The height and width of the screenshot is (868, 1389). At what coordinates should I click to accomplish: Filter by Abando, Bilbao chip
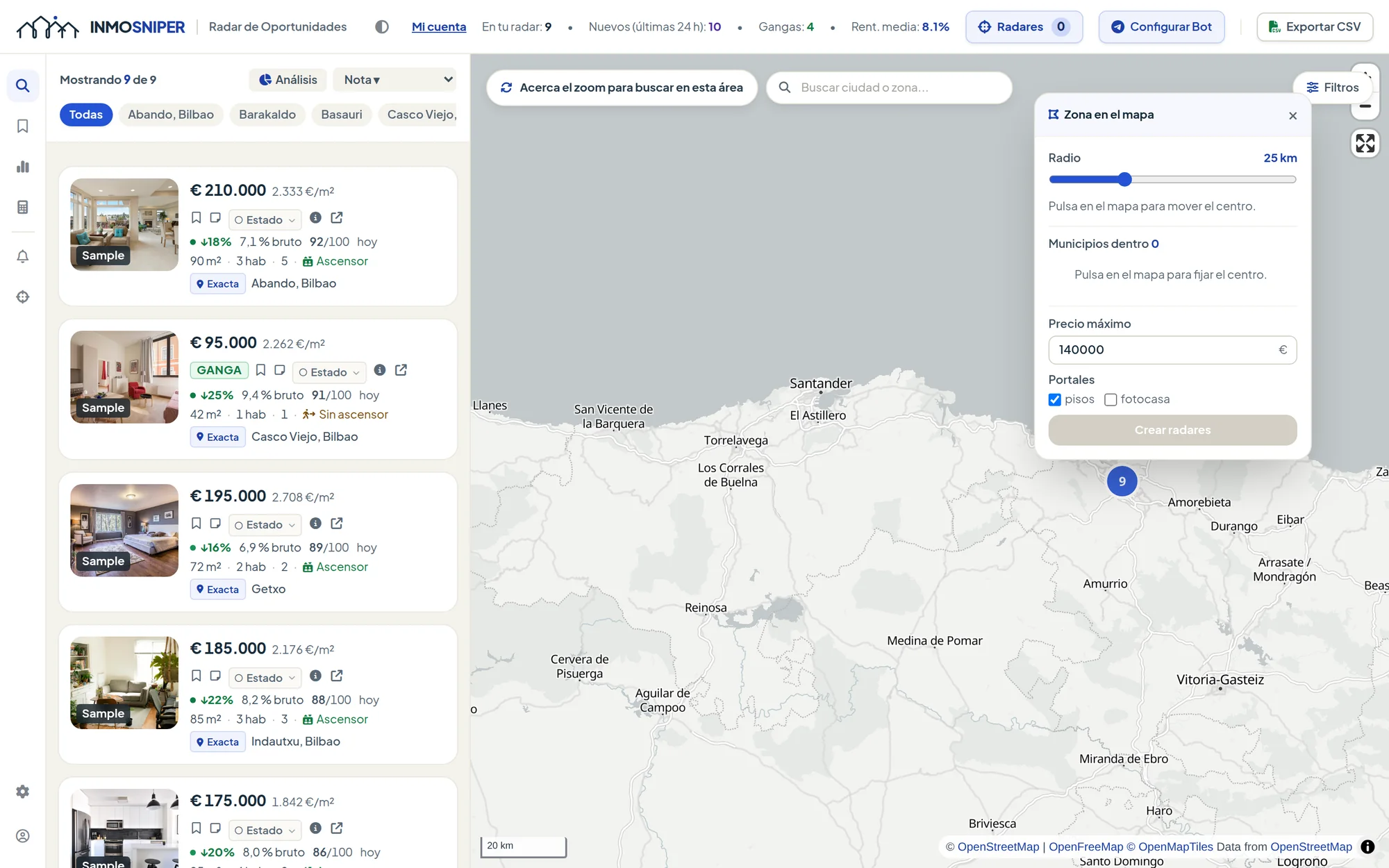[x=171, y=115]
